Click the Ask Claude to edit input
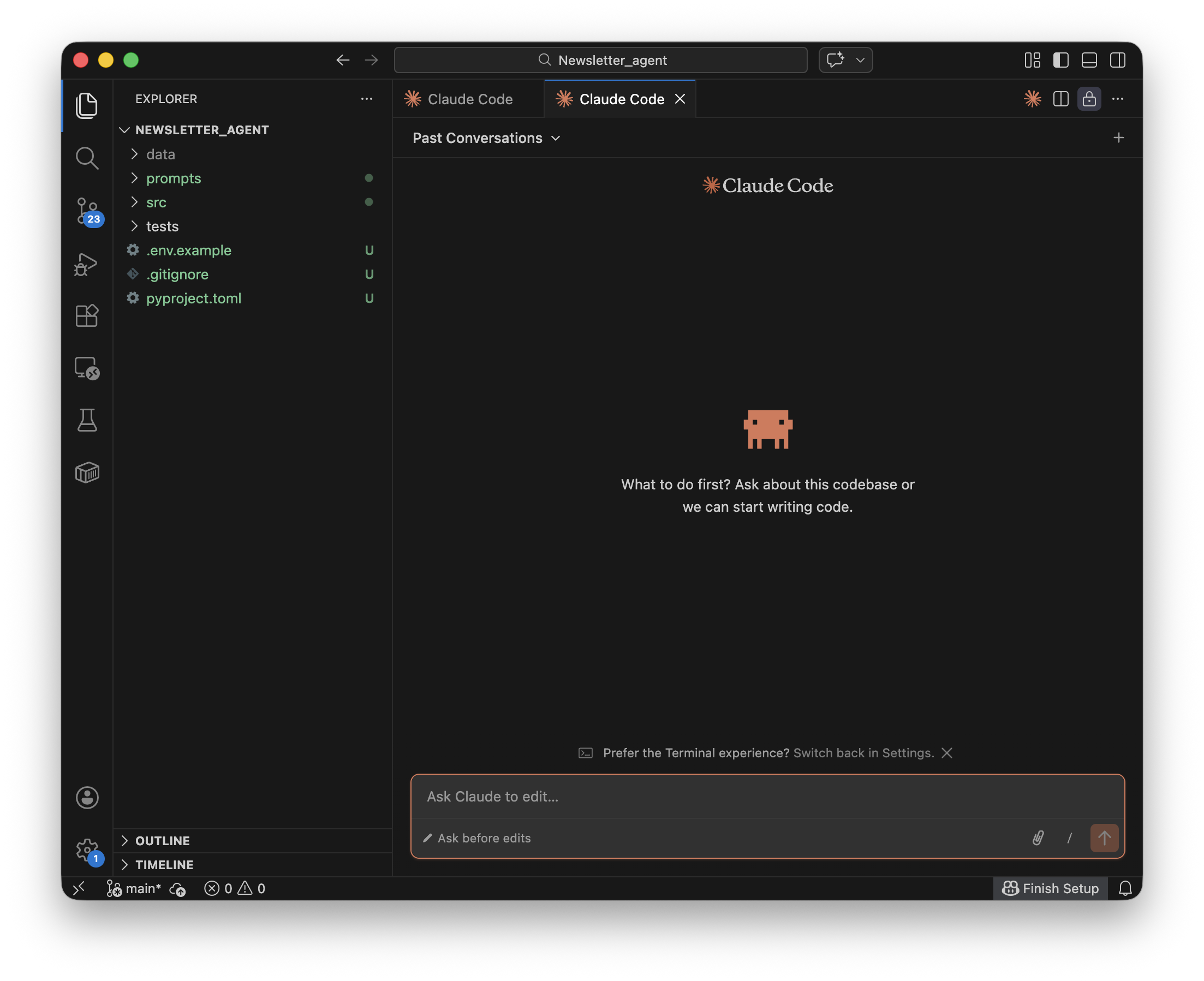 [x=767, y=796]
